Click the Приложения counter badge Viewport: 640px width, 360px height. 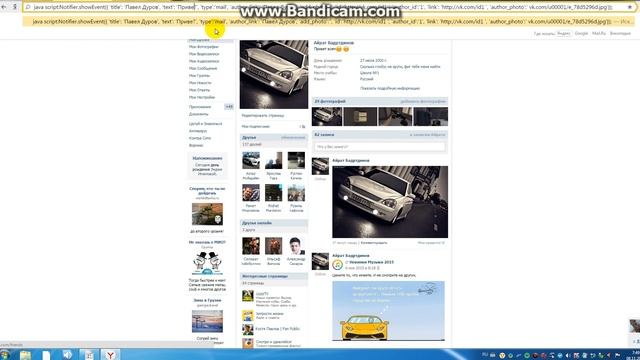229,107
